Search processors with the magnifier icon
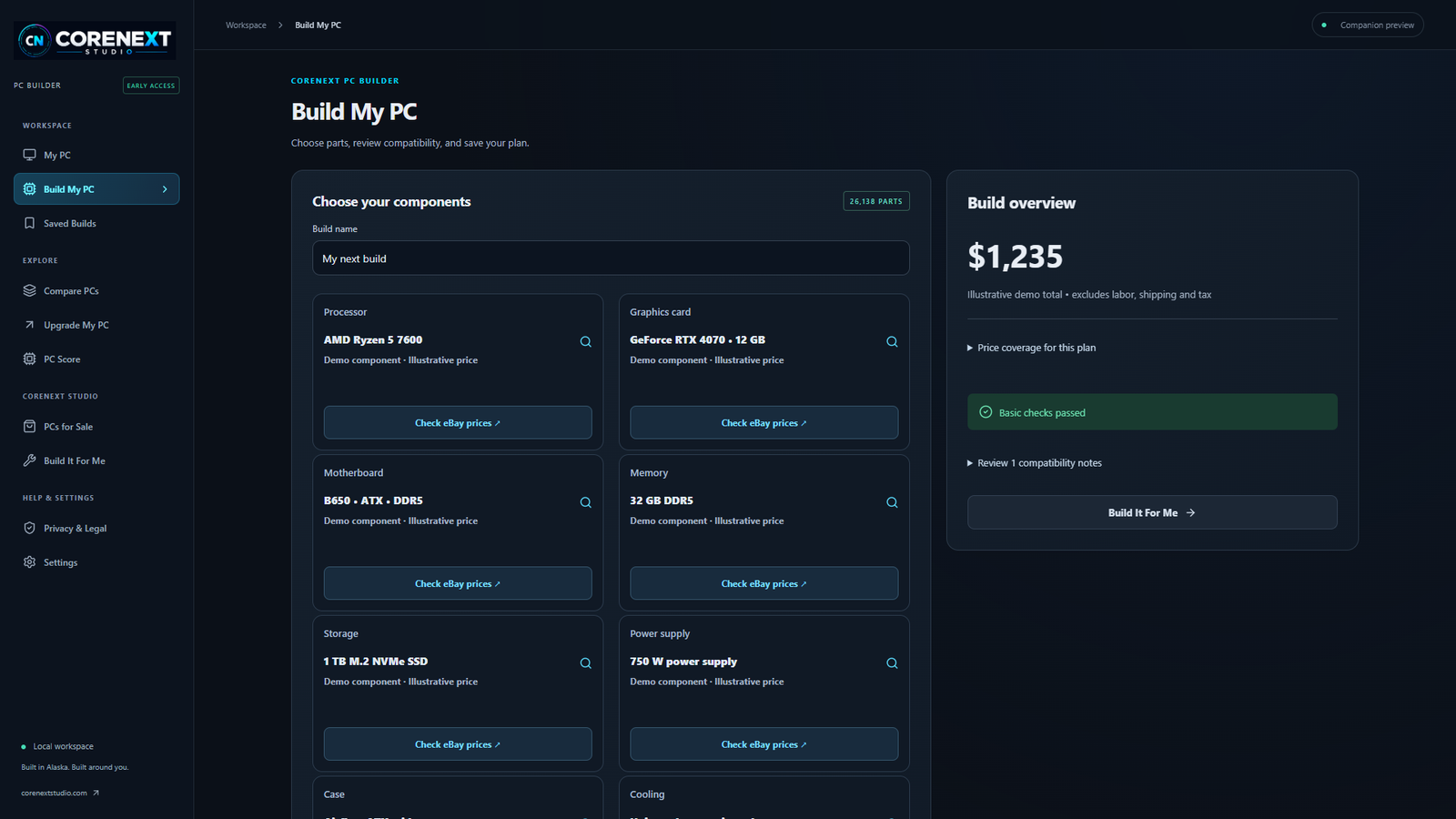 [x=586, y=342]
